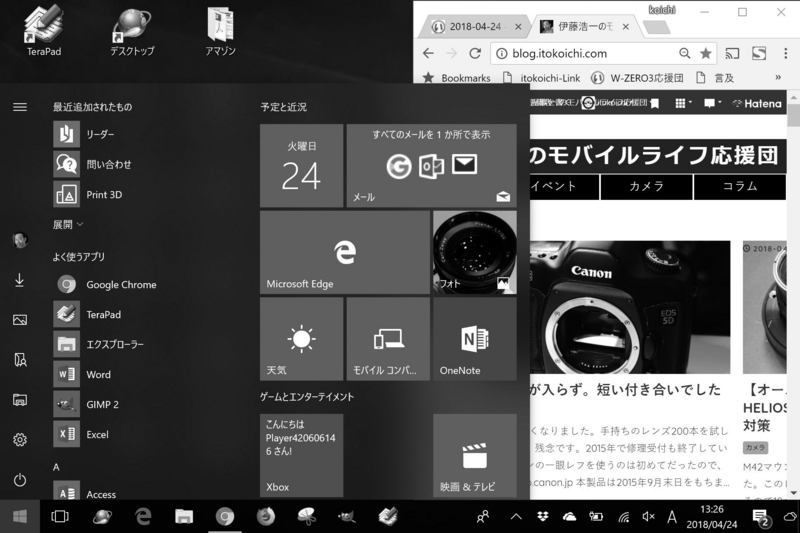Click the Windows Start button

click(20, 517)
